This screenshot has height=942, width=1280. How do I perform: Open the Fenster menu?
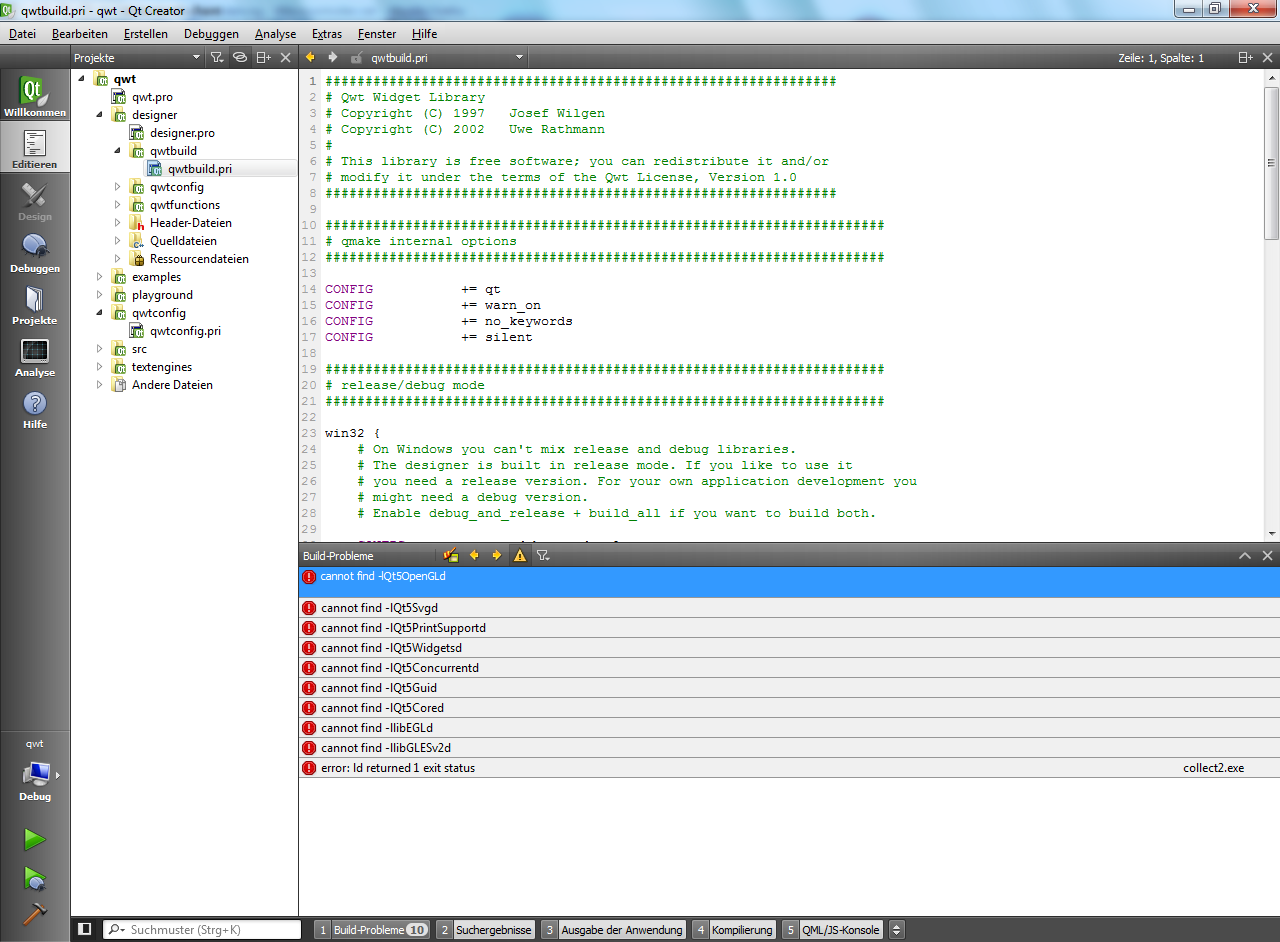377,34
